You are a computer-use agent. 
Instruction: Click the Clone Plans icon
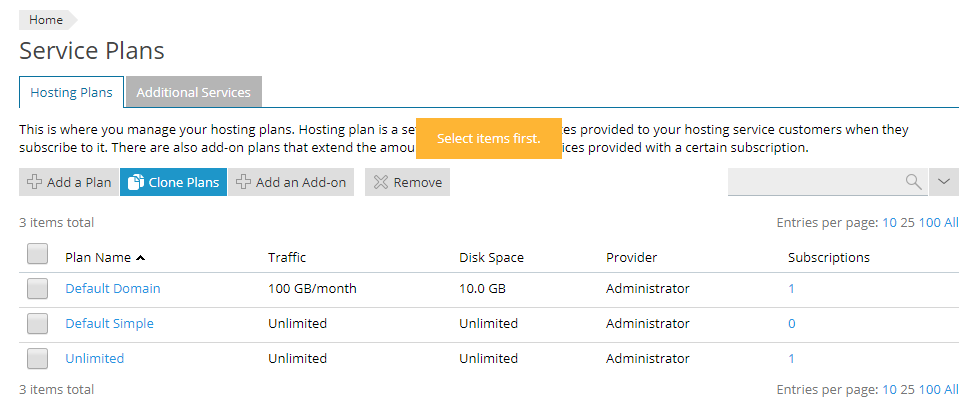tap(135, 182)
